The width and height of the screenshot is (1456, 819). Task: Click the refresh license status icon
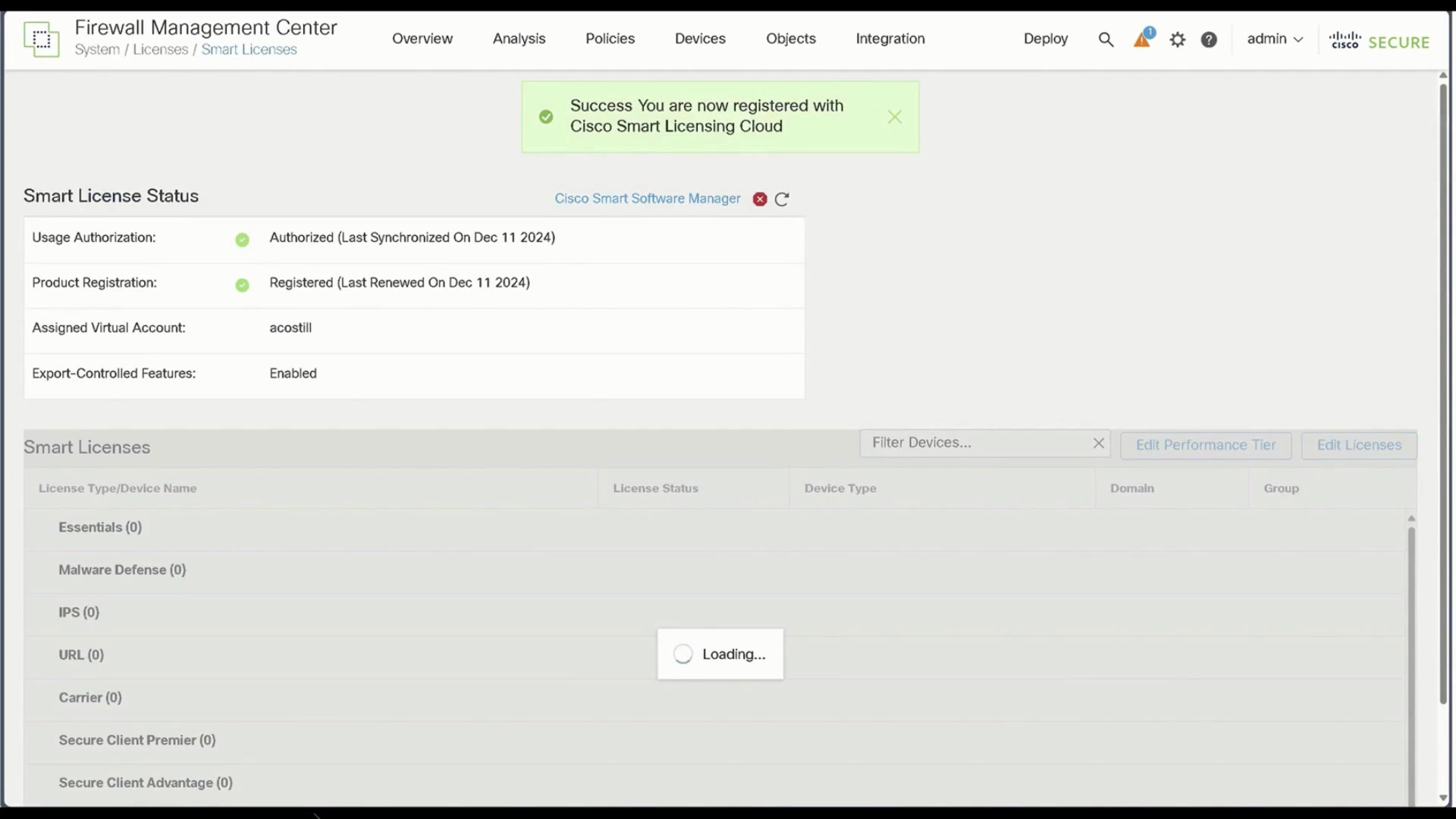tap(782, 199)
